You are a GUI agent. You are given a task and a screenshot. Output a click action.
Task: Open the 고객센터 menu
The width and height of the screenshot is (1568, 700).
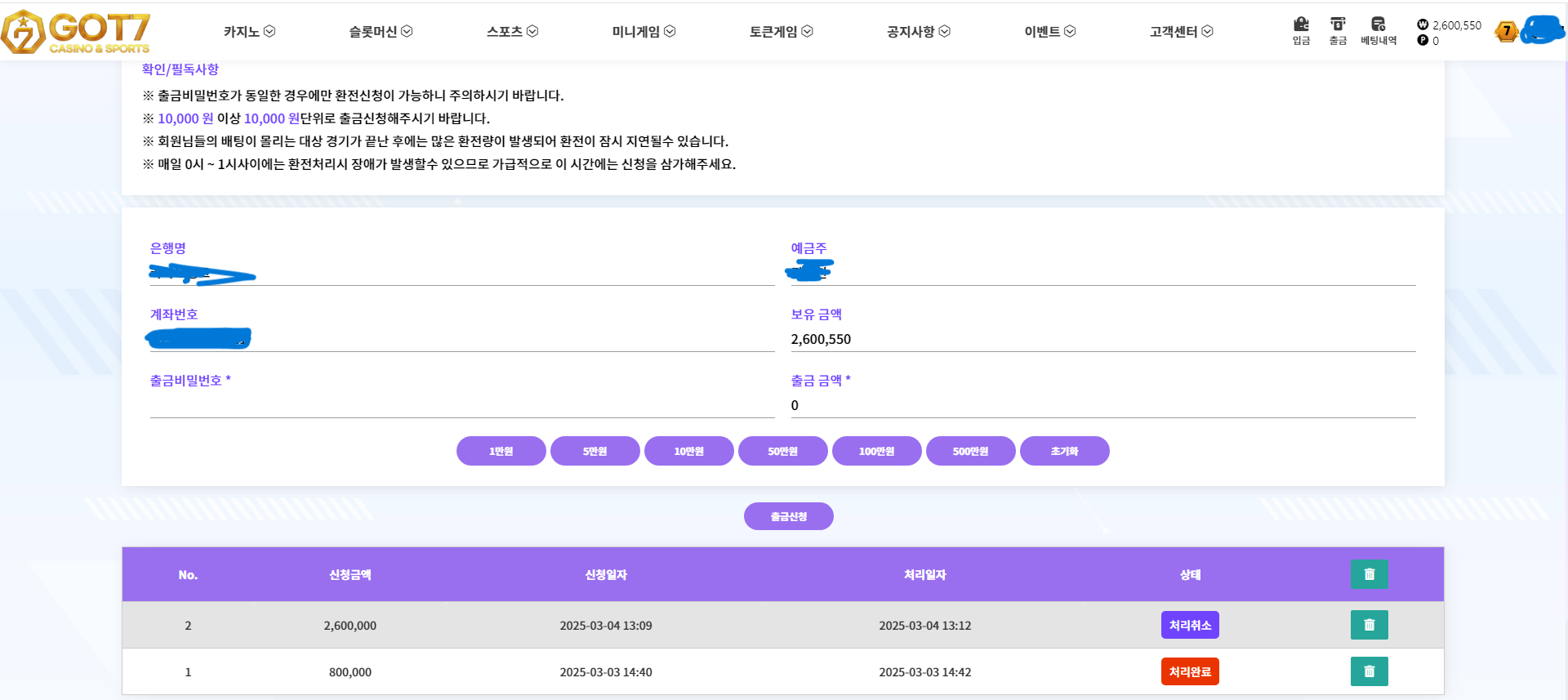point(1181,31)
